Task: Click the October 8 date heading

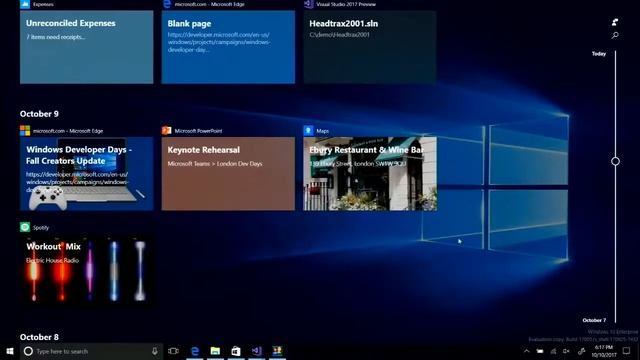Action: click(39, 337)
